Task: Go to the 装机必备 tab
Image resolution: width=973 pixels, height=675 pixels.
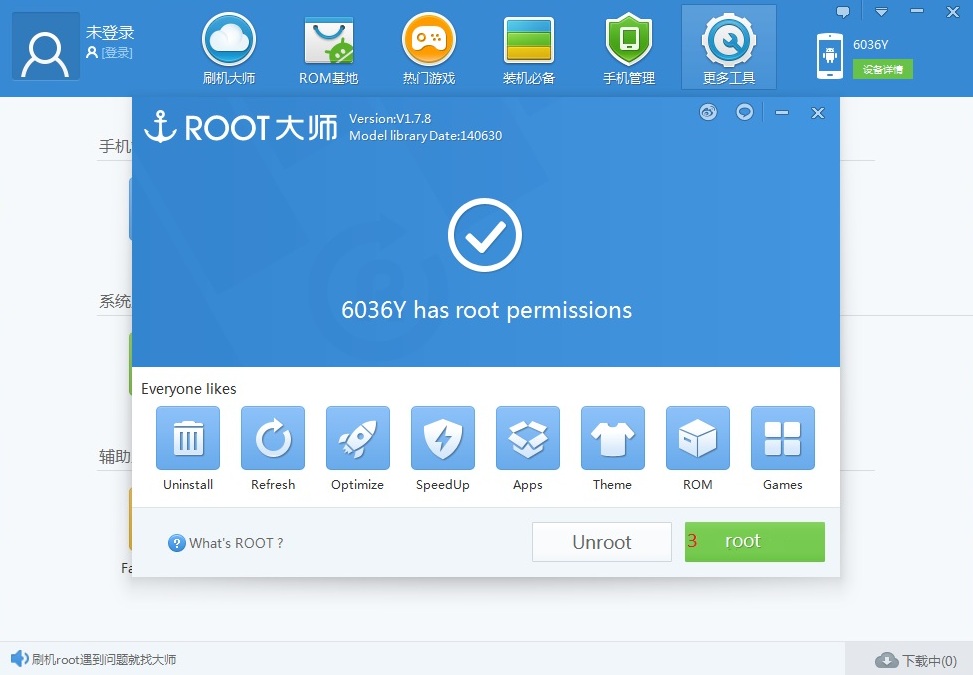Action: [529, 48]
